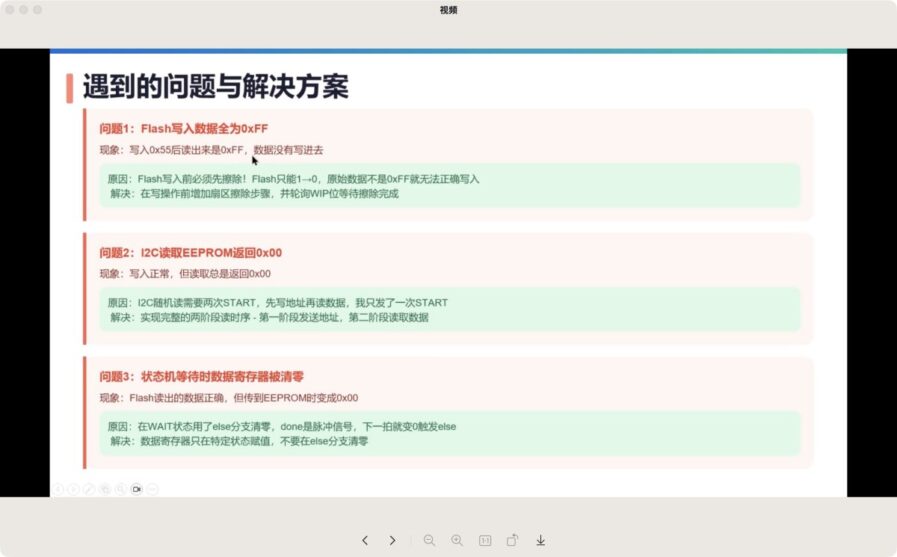
Task: Click line 解决: 在写操作前增加扇区擦除步骤
Action: (x=254, y=194)
